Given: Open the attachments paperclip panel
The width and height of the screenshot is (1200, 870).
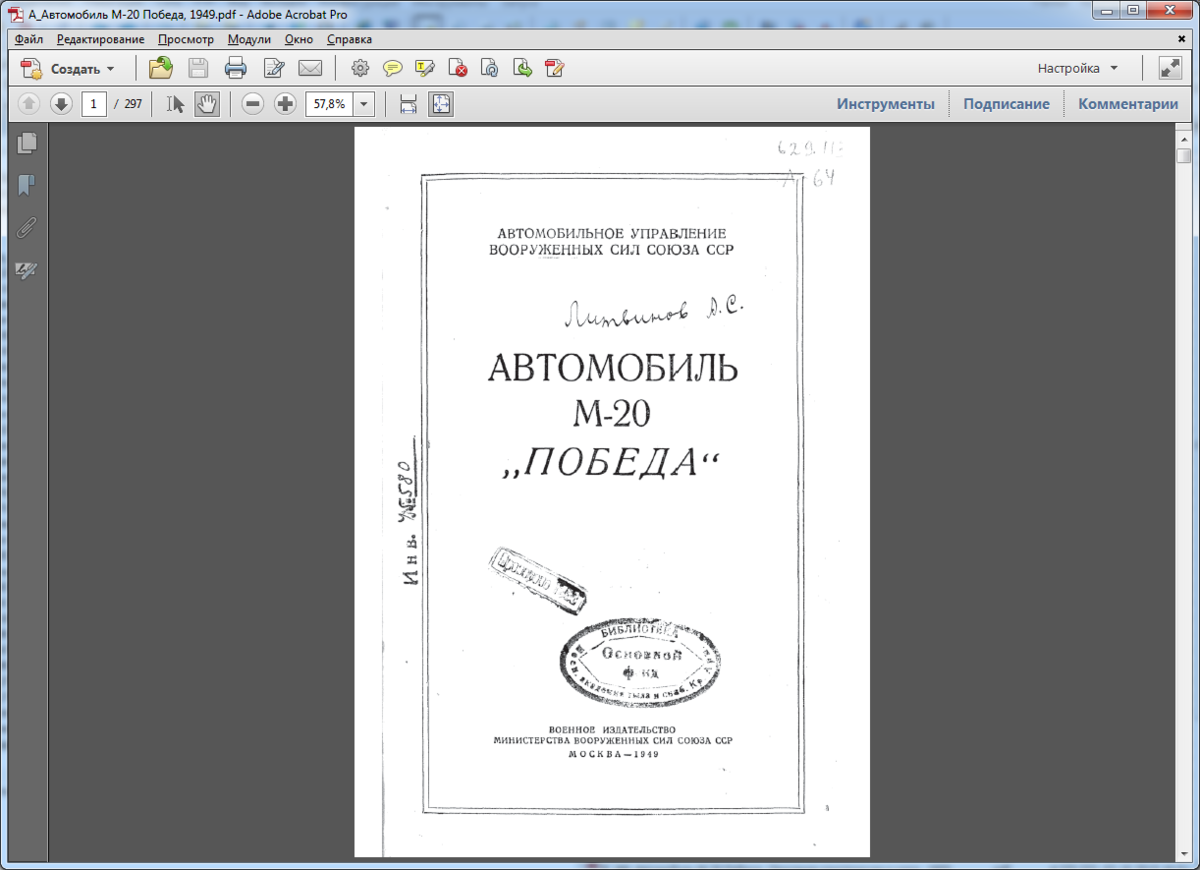Looking at the screenshot, I should pos(27,227).
